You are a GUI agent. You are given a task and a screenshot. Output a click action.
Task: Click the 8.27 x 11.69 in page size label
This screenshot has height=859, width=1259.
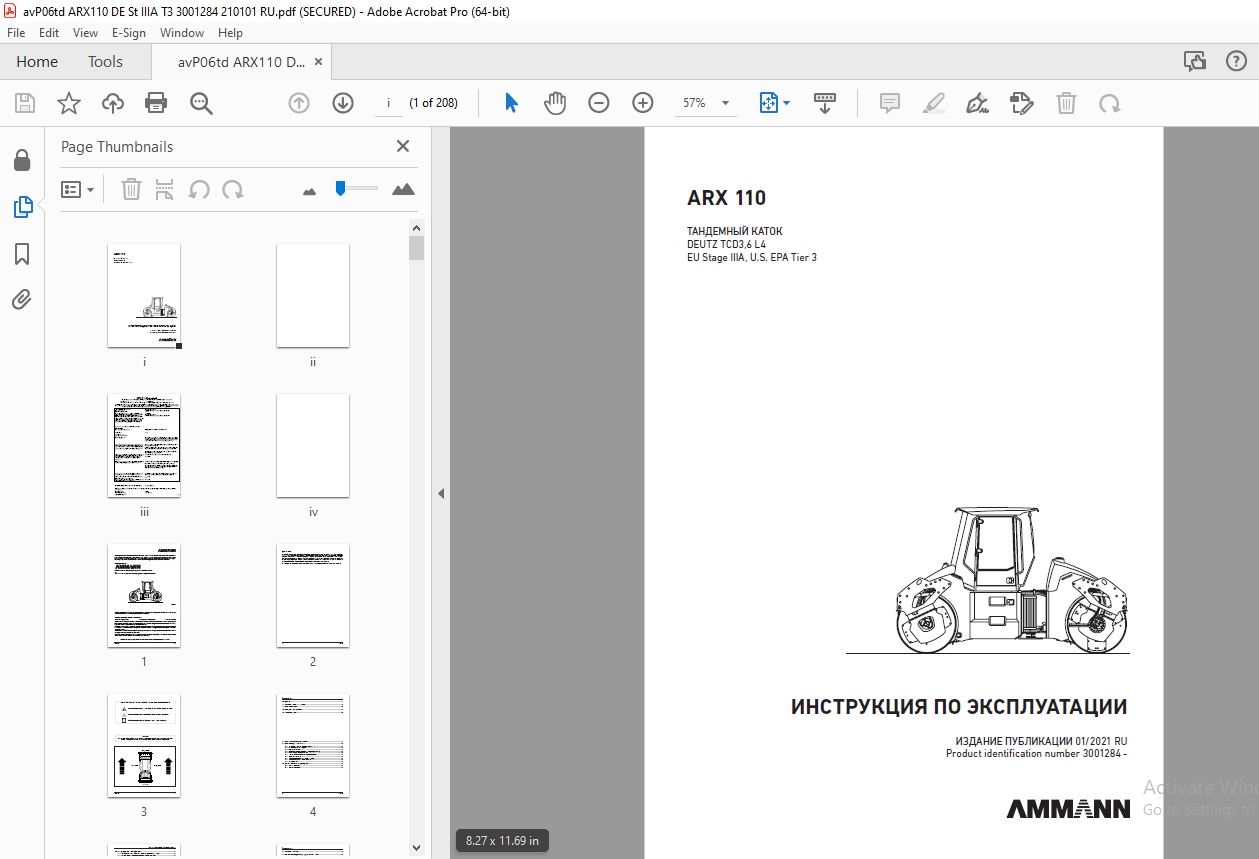503,841
